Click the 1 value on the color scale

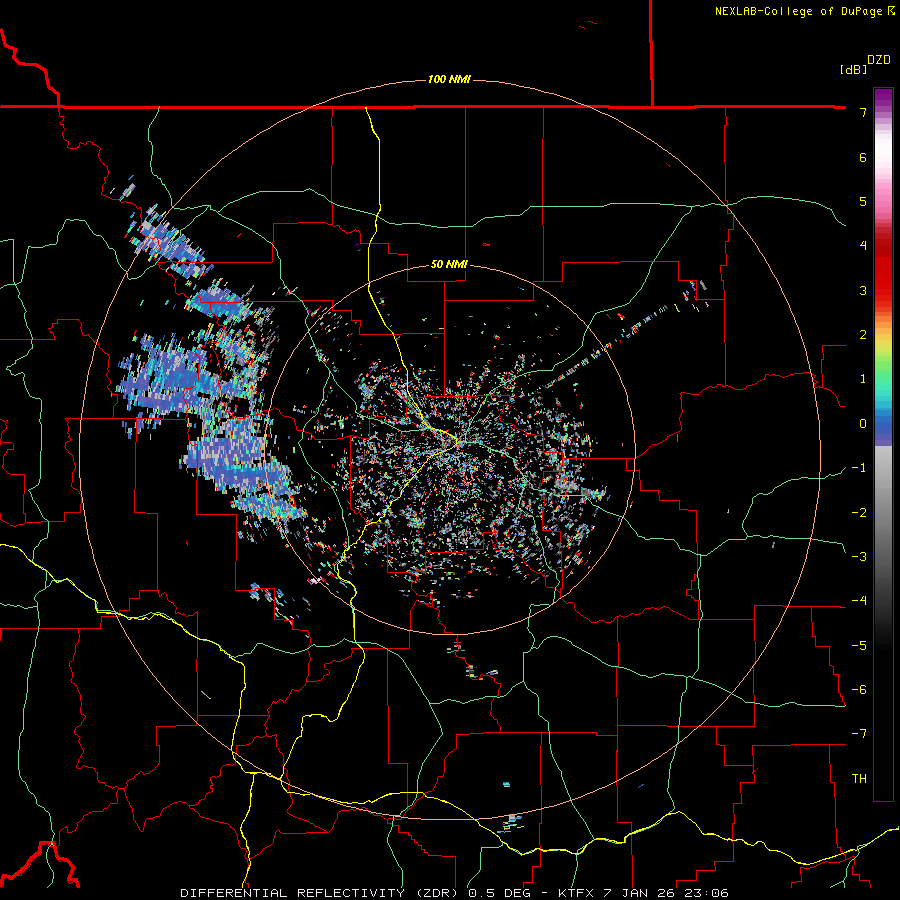[x=863, y=379]
